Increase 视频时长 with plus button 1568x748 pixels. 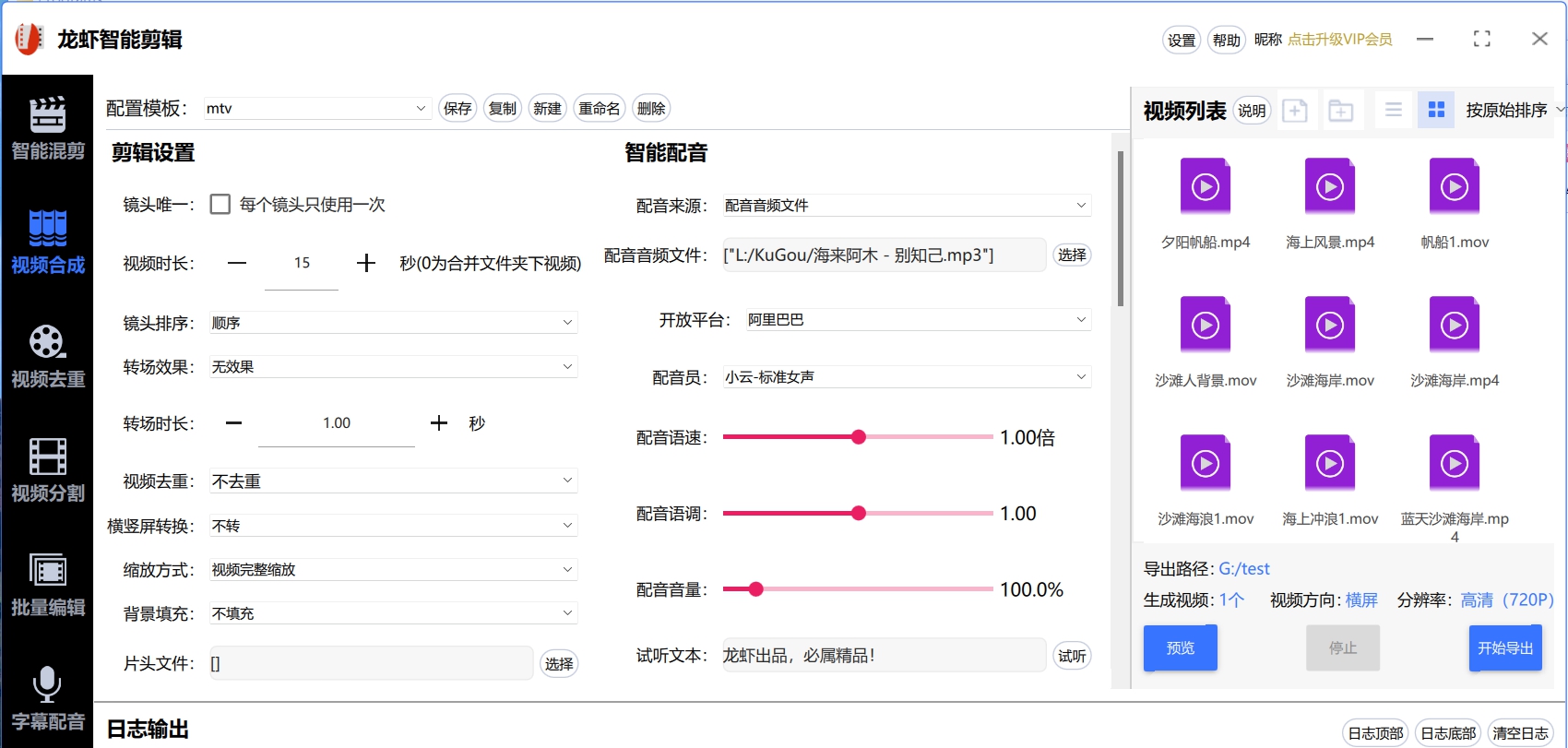click(x=366, y=264)
